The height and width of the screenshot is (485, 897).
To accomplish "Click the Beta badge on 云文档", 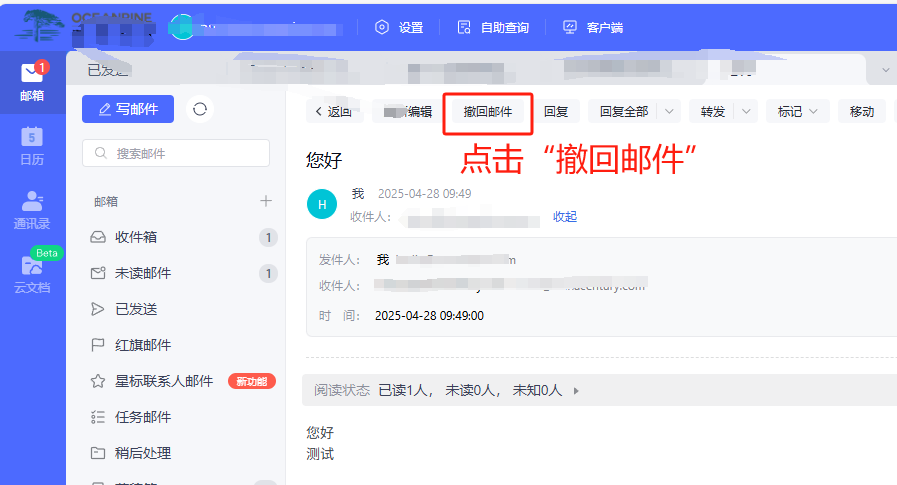I will coord(47,253).
